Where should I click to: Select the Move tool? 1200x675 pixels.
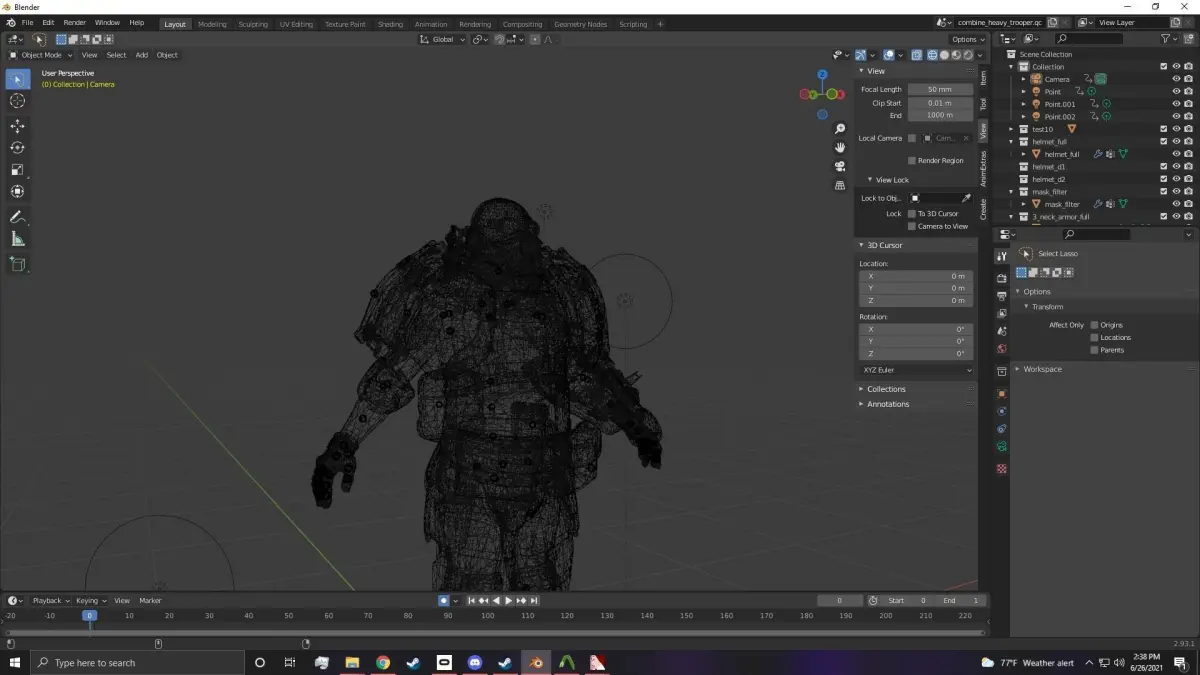tap(17, 126)
